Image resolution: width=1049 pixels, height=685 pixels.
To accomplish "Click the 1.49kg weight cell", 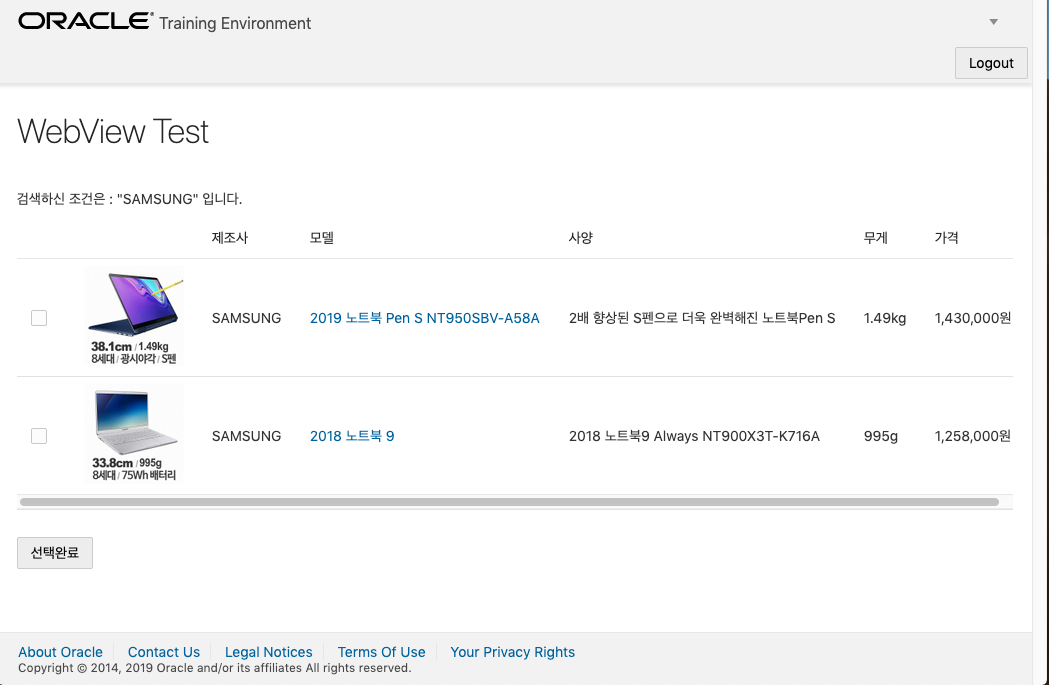I will click(884, 318).
